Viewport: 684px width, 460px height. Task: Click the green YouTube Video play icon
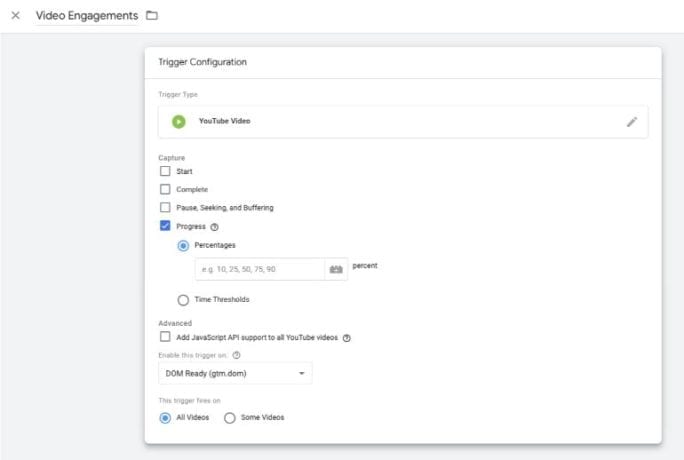(178, 122)
